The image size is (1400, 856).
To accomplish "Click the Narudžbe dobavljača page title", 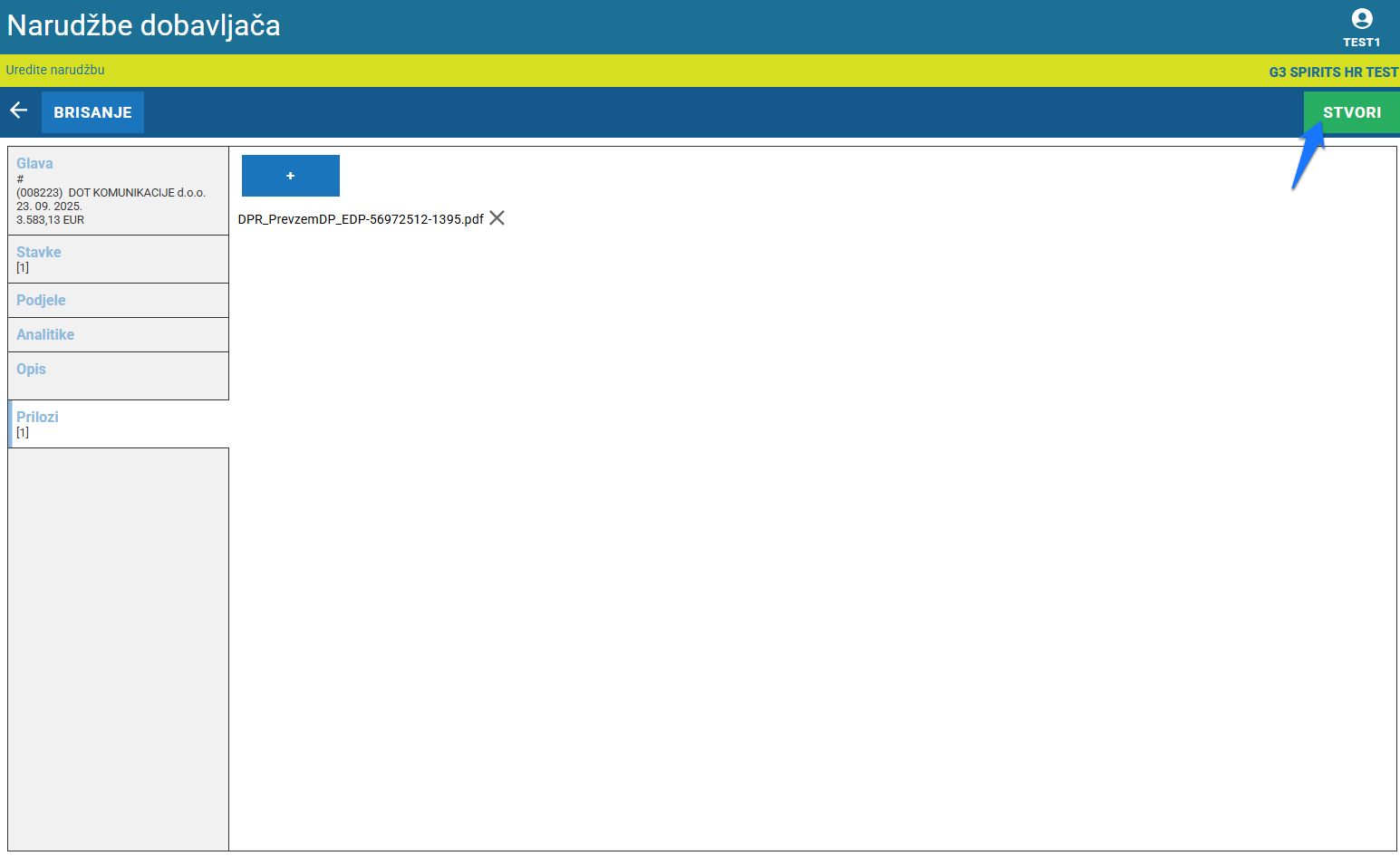I will 143,25.
